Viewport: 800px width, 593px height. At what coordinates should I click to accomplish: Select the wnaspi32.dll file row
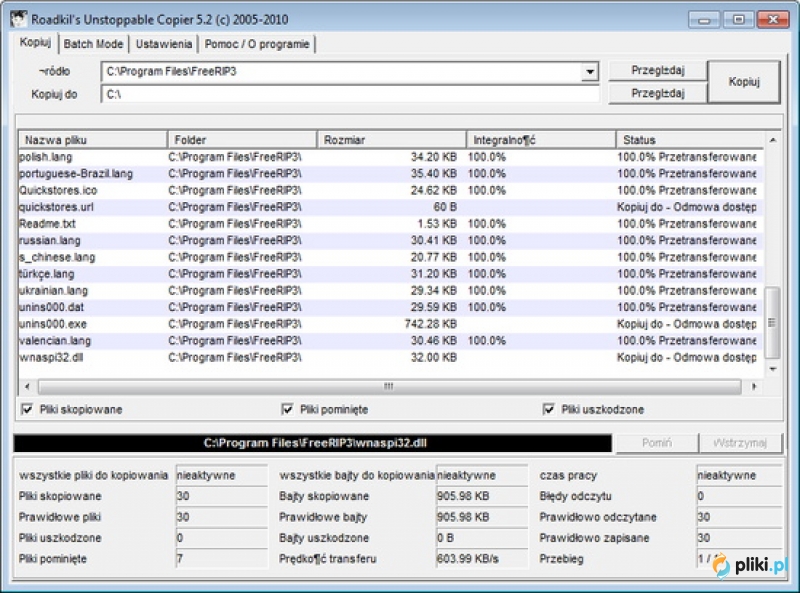(391, 357)
